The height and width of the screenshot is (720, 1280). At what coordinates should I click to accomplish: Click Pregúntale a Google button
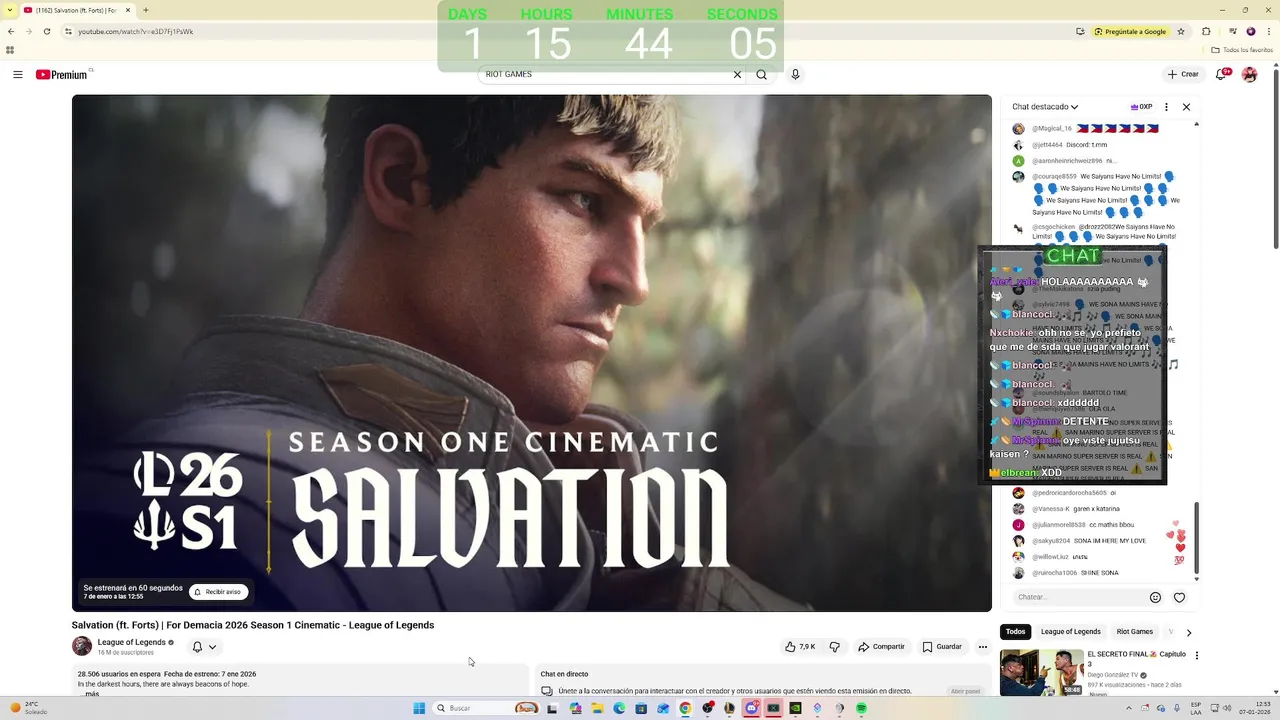point(1131,31)
